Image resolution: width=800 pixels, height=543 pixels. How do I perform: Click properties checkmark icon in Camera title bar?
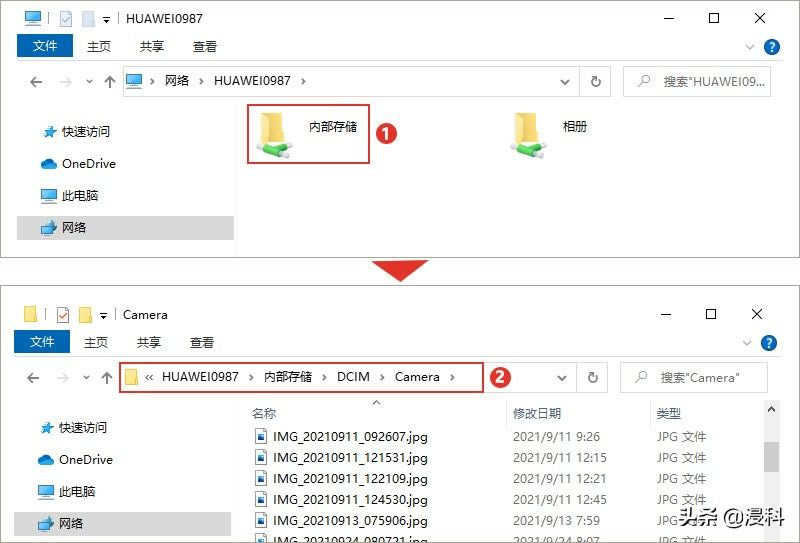tap(63, 315)
